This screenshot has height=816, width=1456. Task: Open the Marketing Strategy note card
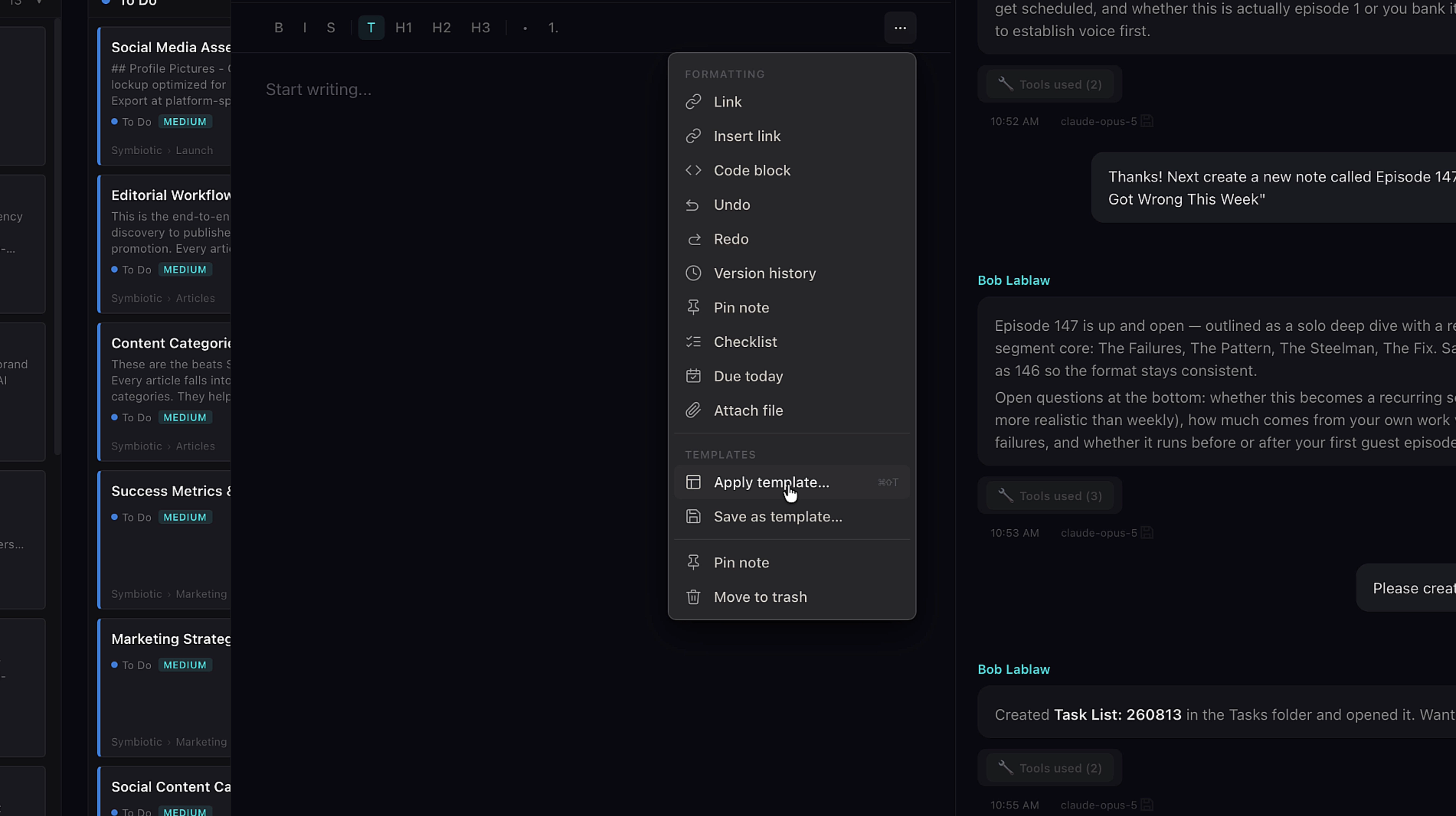(164, 688)
